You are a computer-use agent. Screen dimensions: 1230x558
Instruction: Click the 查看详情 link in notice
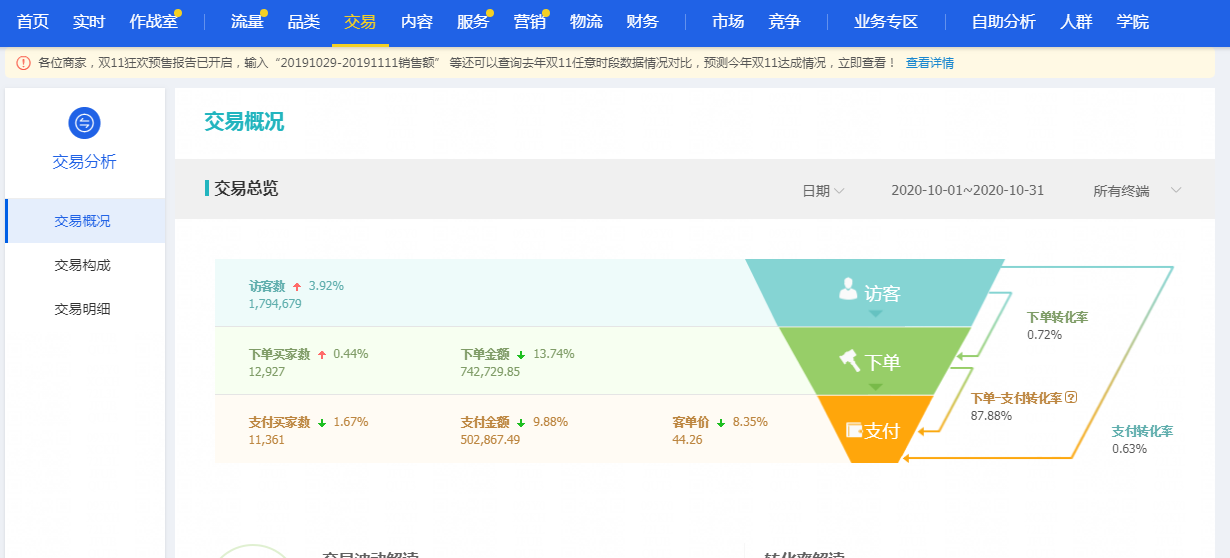930,63
